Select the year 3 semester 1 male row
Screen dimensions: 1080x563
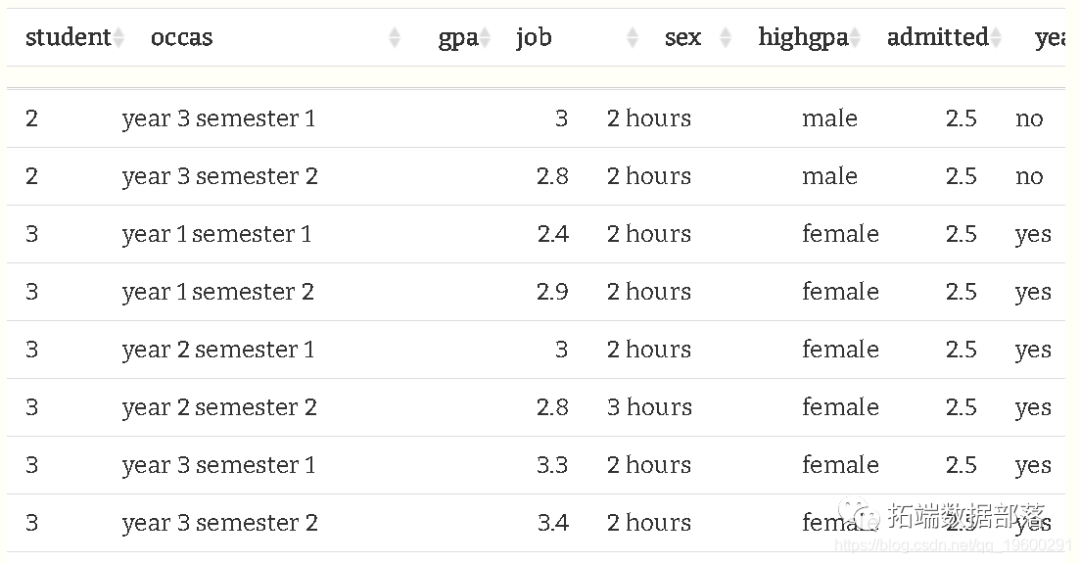pos(218,119)
